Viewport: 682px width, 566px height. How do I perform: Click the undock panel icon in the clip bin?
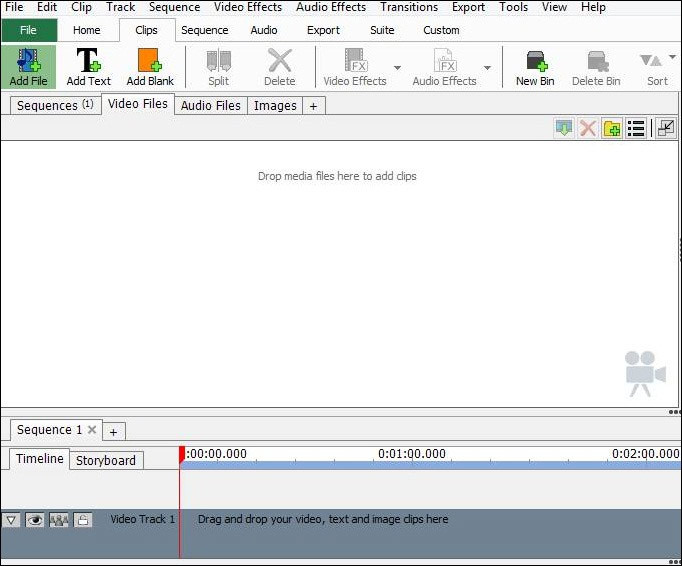(666, 128)
